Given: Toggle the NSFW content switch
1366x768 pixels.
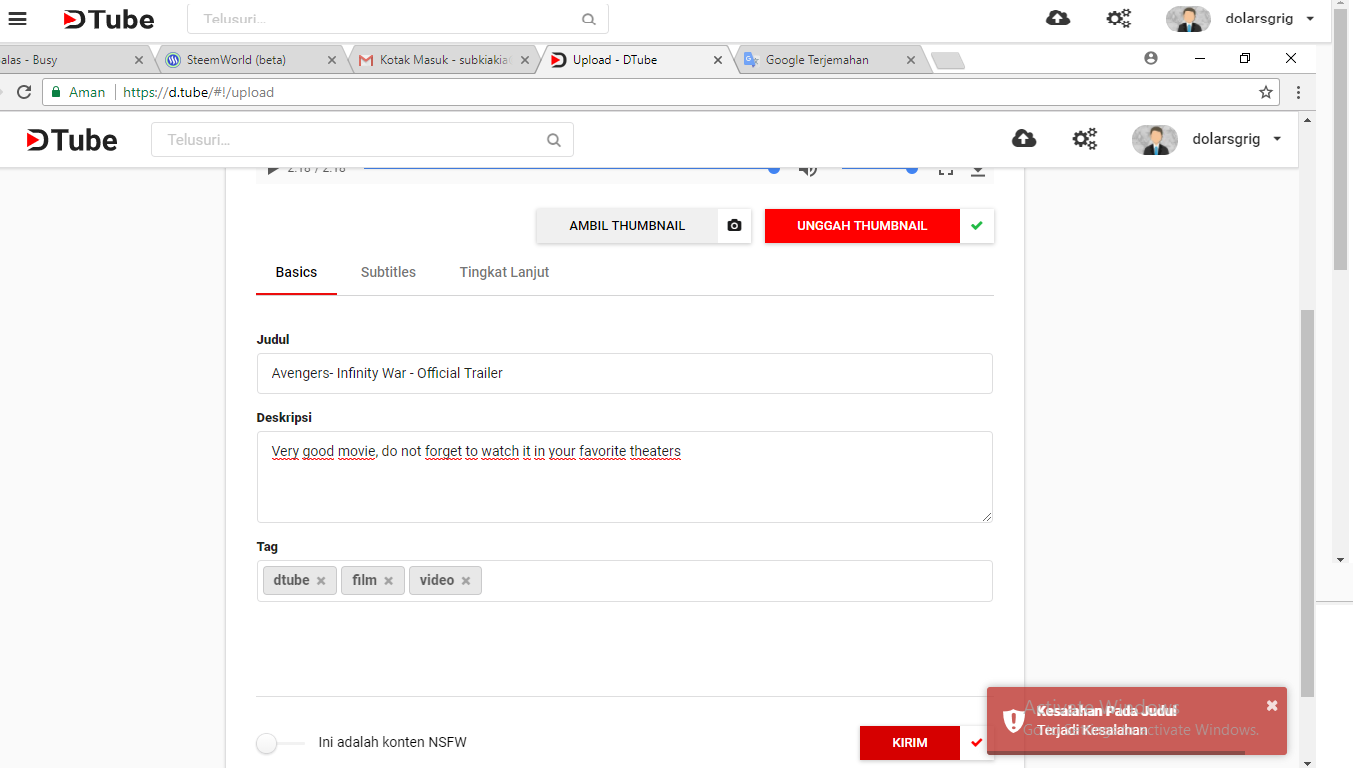Looking at the screenshot, I should [x=280, y=743].
